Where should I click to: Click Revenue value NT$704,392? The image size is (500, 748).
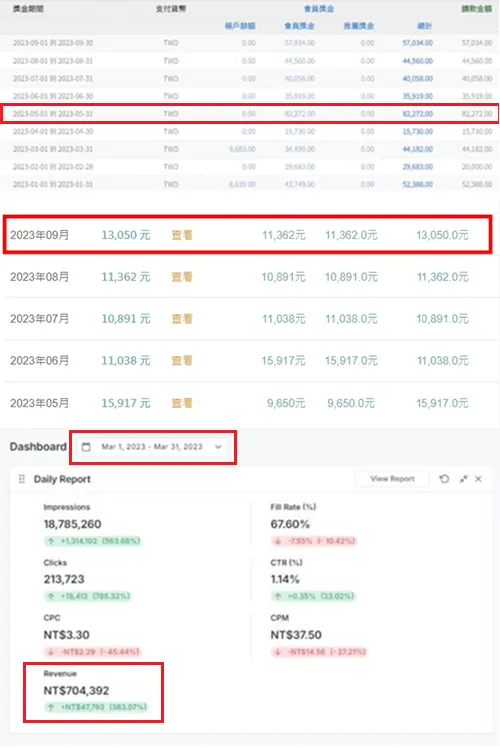[x=76, y=691]
